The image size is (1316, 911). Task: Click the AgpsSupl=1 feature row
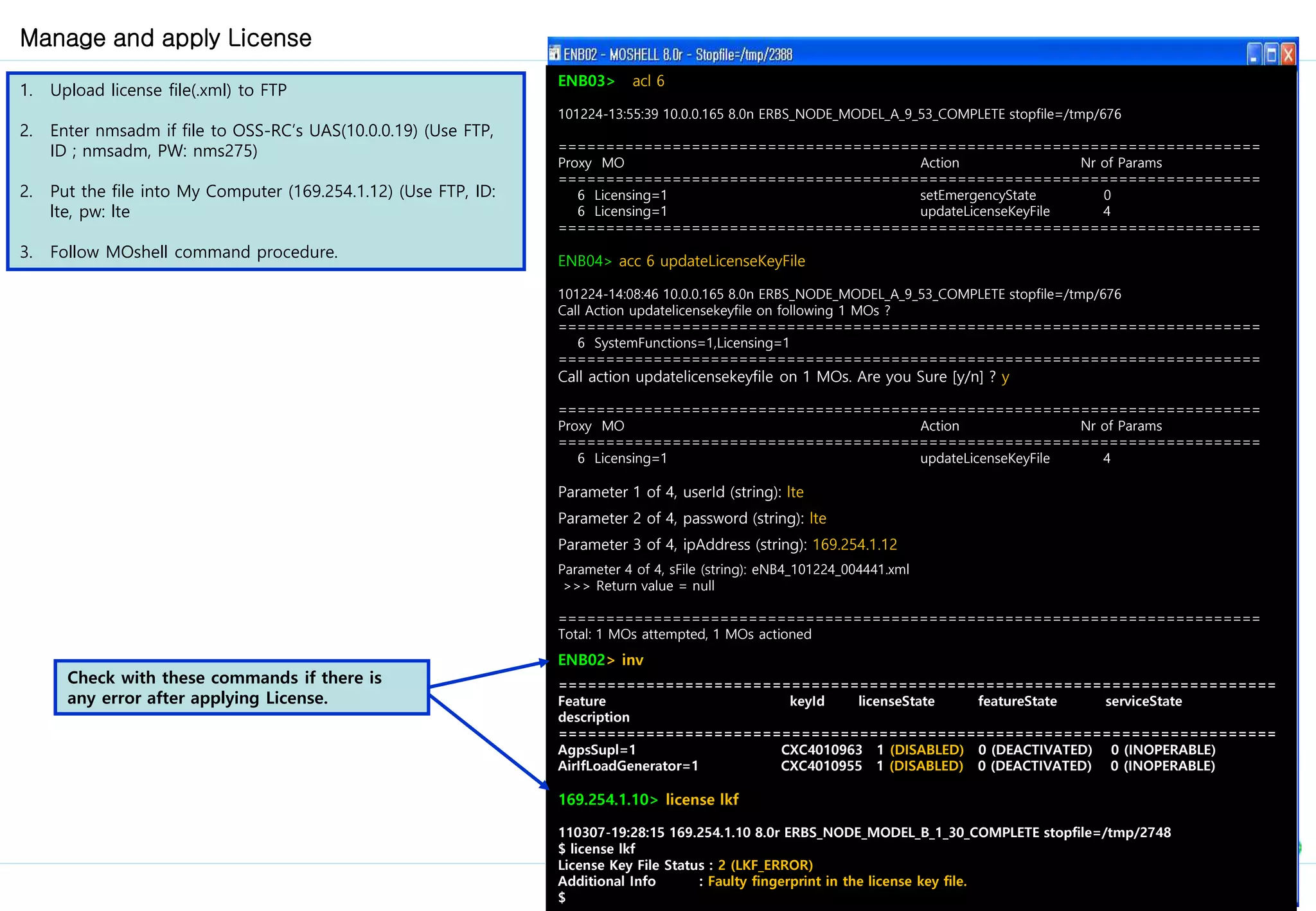click(596, 750)
